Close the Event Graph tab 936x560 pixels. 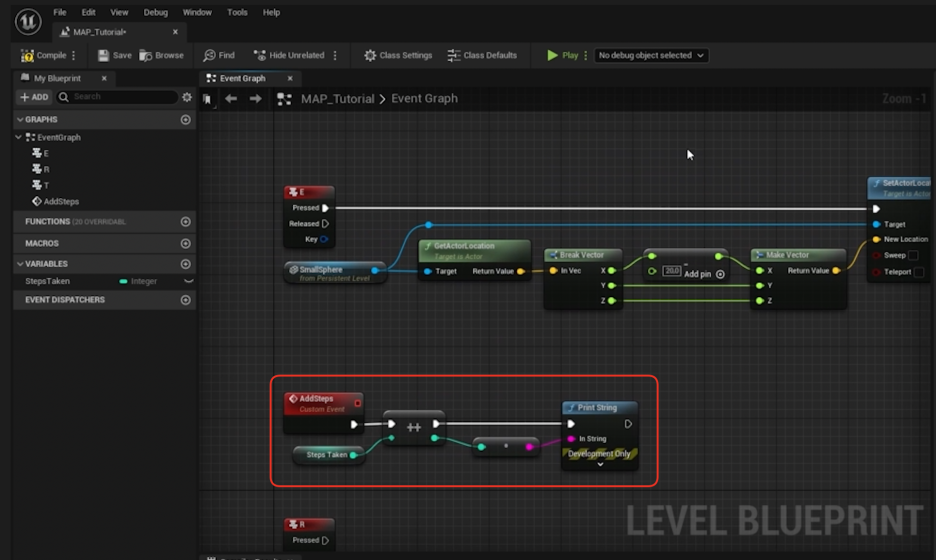[290, 78]
